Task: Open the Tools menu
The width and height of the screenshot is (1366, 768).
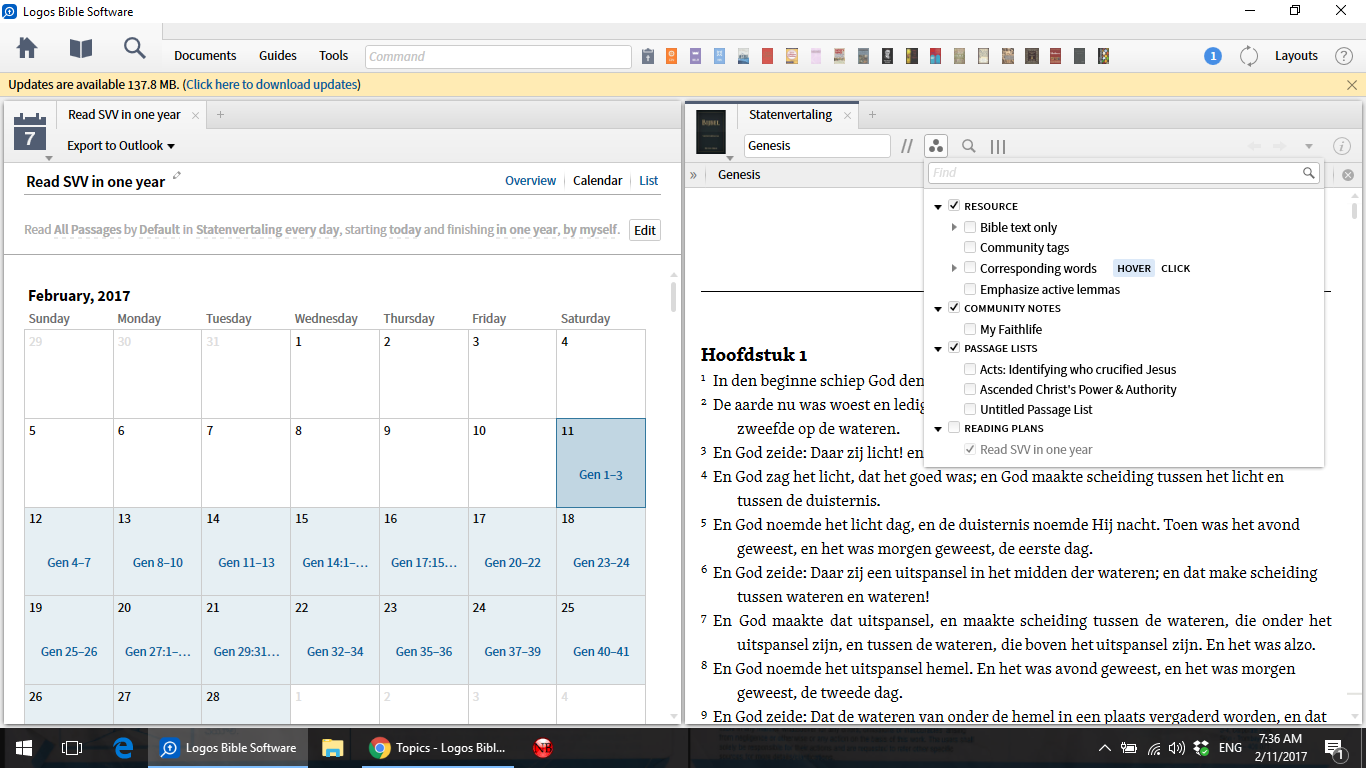Action: click(x=334, y=56)
